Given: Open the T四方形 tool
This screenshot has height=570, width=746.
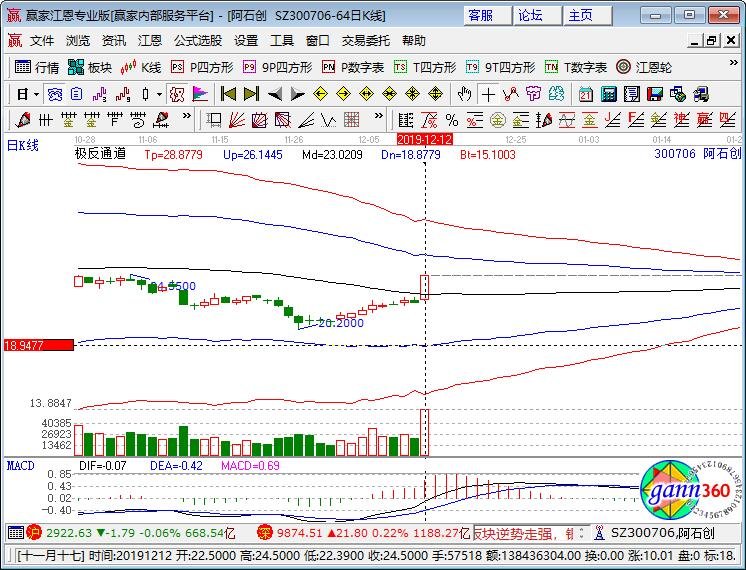Looking at the screenshot, I should tap(425, 68).
